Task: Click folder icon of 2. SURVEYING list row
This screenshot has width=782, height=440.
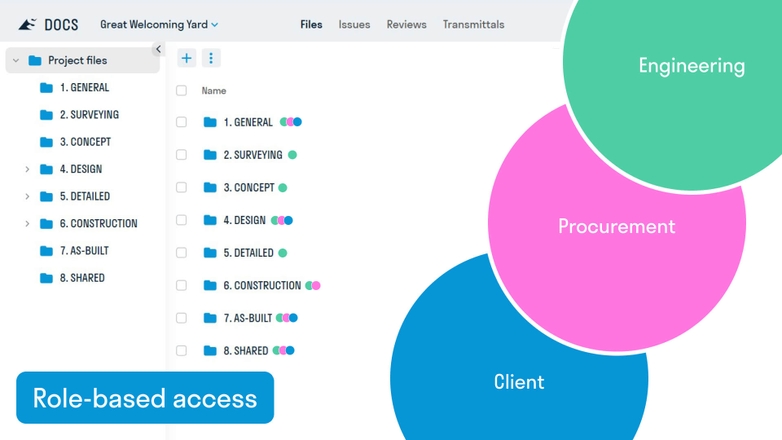Action: tap(210, 155)
